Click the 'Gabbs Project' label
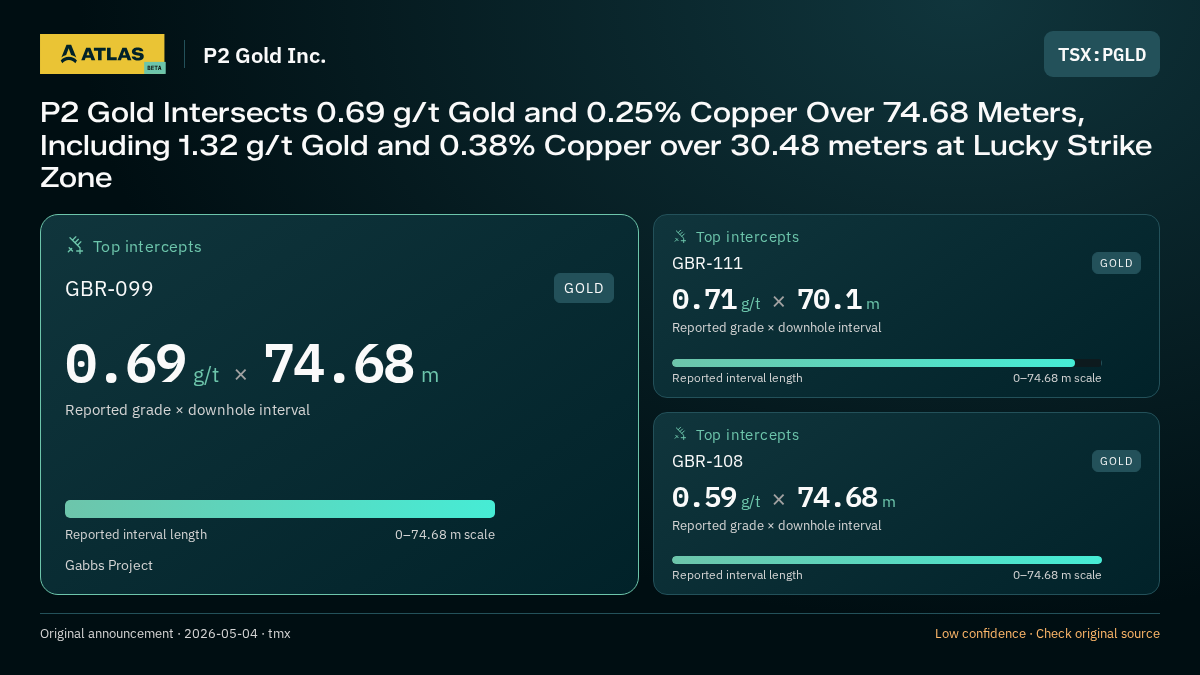1200x675 pixels. click(x=109, y=566)
